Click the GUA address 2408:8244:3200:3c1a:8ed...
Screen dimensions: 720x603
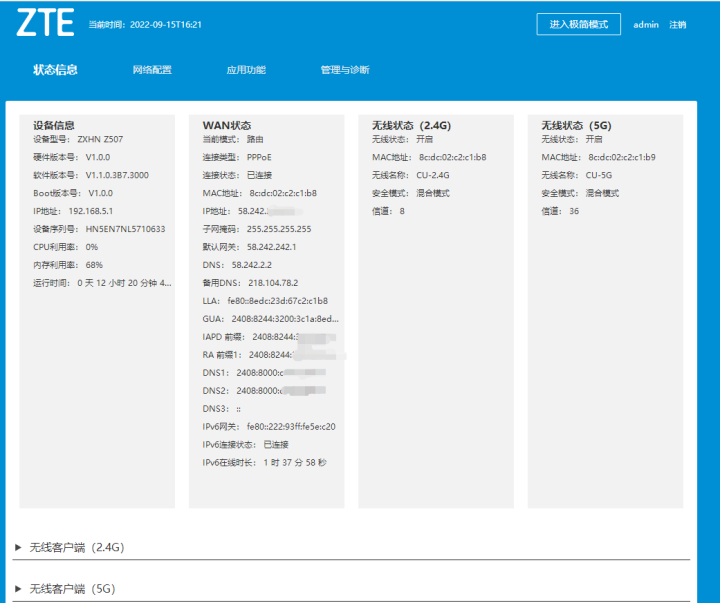[x=285, y=319]
